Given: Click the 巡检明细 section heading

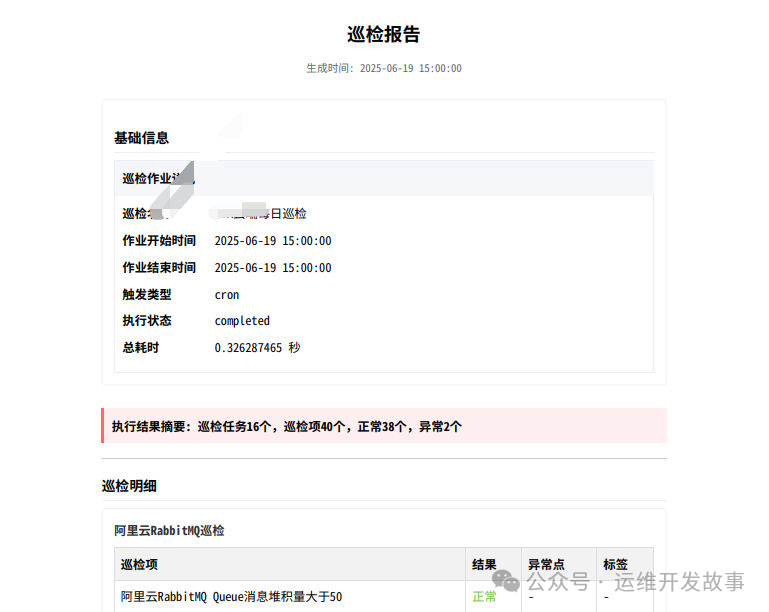Looking at the screenshot, I should coord(129,486).
